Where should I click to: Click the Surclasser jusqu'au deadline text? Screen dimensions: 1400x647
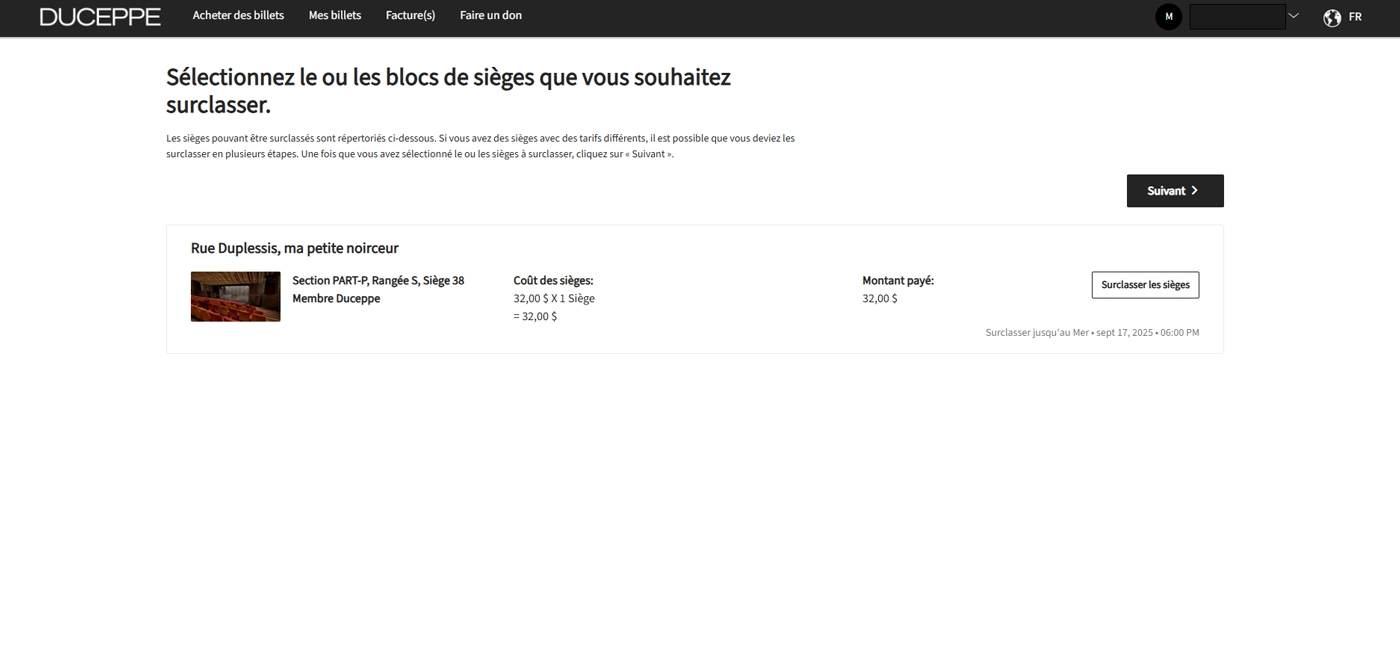click(1092, 333)
